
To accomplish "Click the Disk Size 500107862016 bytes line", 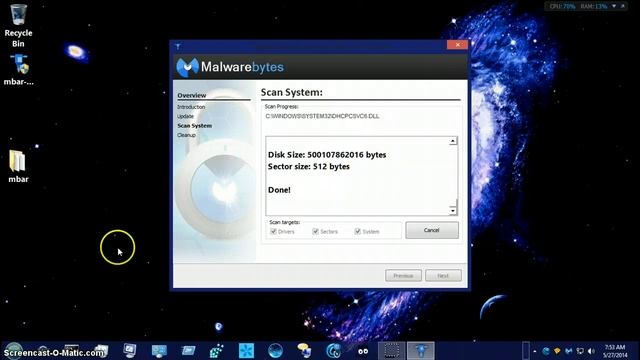I will click(x=327, y=155).
